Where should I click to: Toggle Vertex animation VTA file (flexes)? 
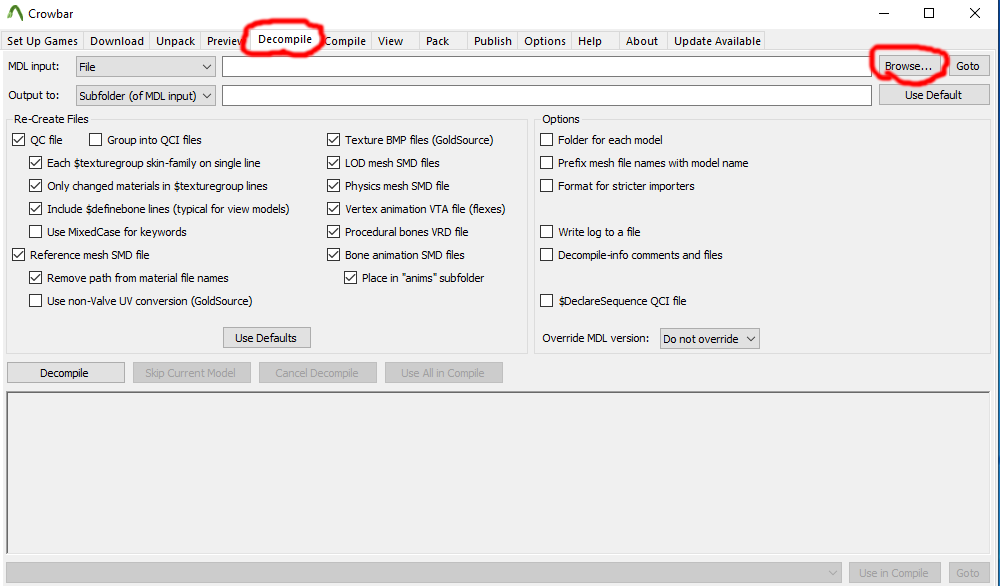(334, 209)
